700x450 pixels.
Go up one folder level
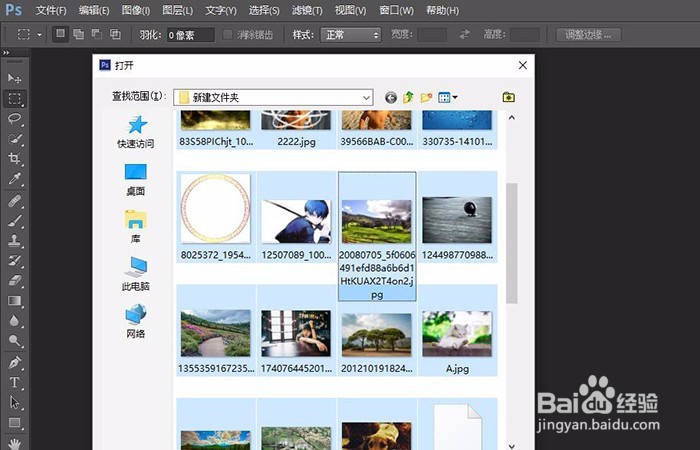[408, 97]
